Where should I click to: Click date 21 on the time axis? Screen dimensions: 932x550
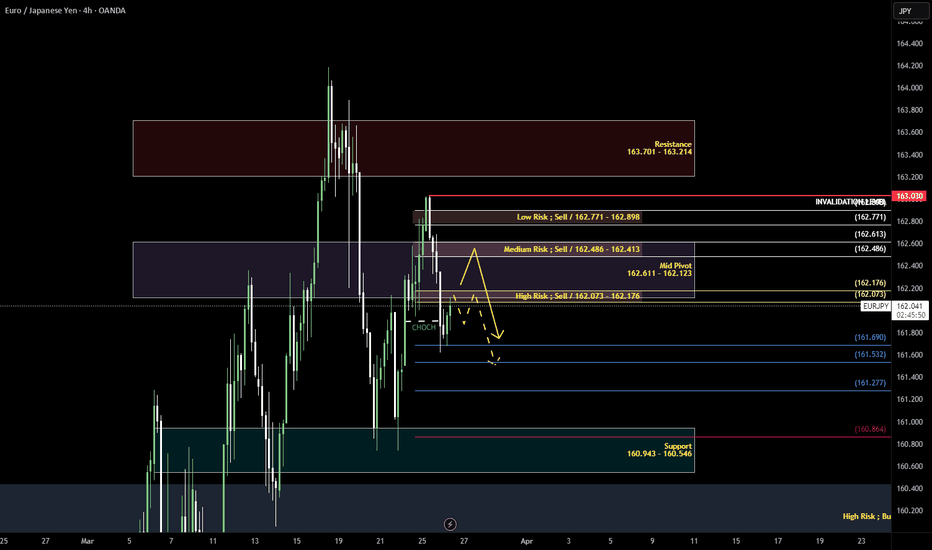pyautogui.click(x=380, y=541)
